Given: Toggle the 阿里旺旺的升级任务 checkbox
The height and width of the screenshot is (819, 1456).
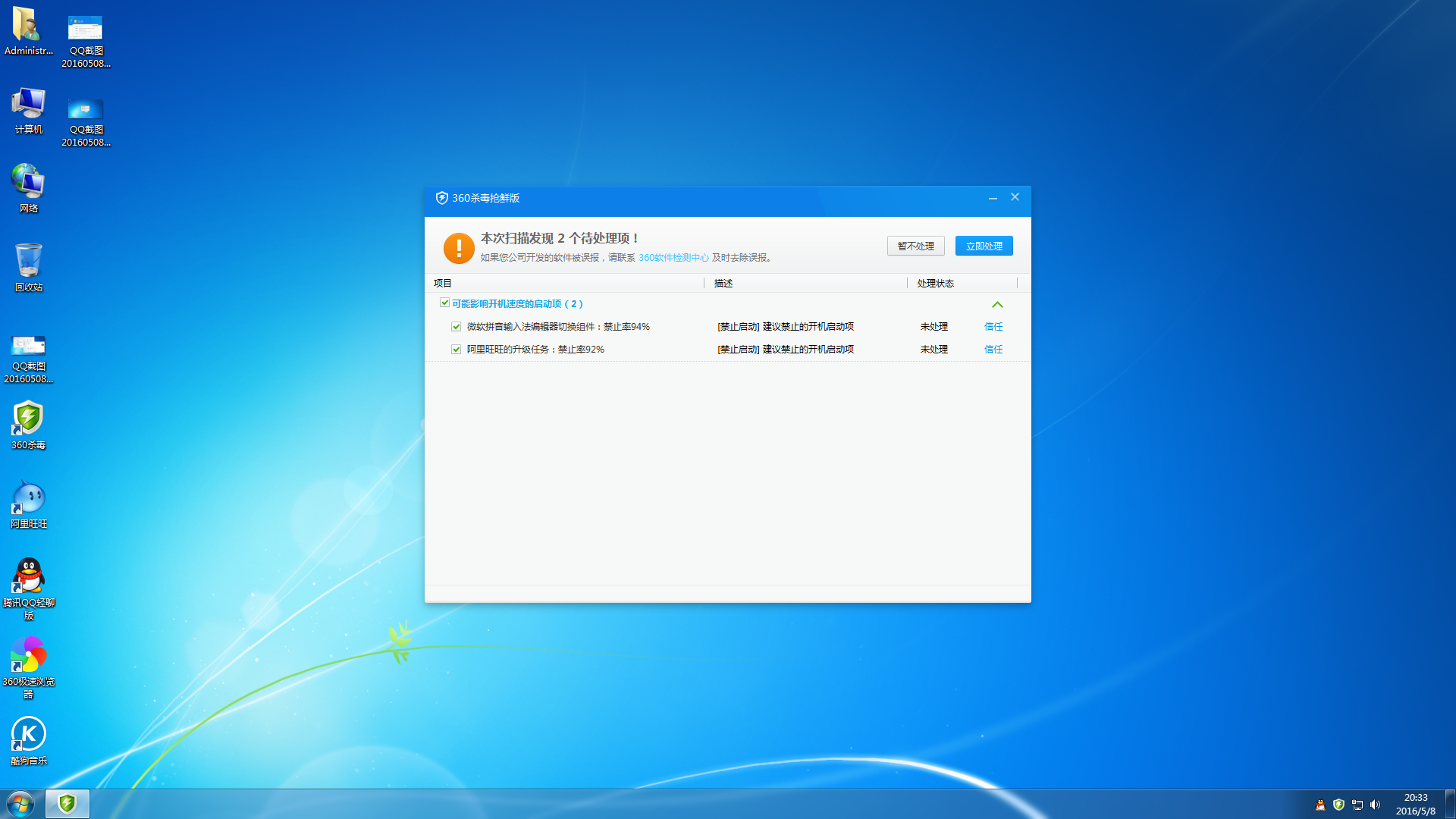Looking at the screenshot, I should click(457, 350).
